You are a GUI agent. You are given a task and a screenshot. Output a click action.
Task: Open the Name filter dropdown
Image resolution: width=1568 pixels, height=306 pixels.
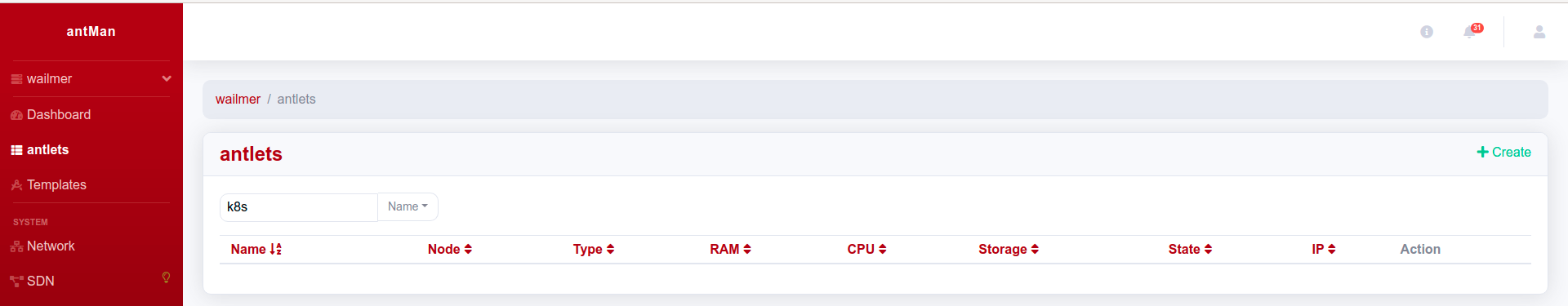tap(408, 207)
